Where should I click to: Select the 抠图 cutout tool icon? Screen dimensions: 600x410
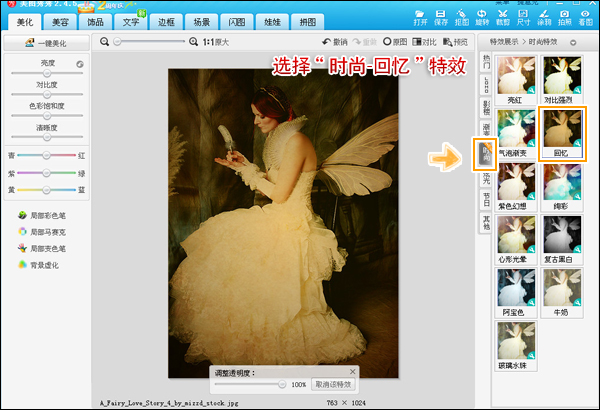(x=462, y=13)
